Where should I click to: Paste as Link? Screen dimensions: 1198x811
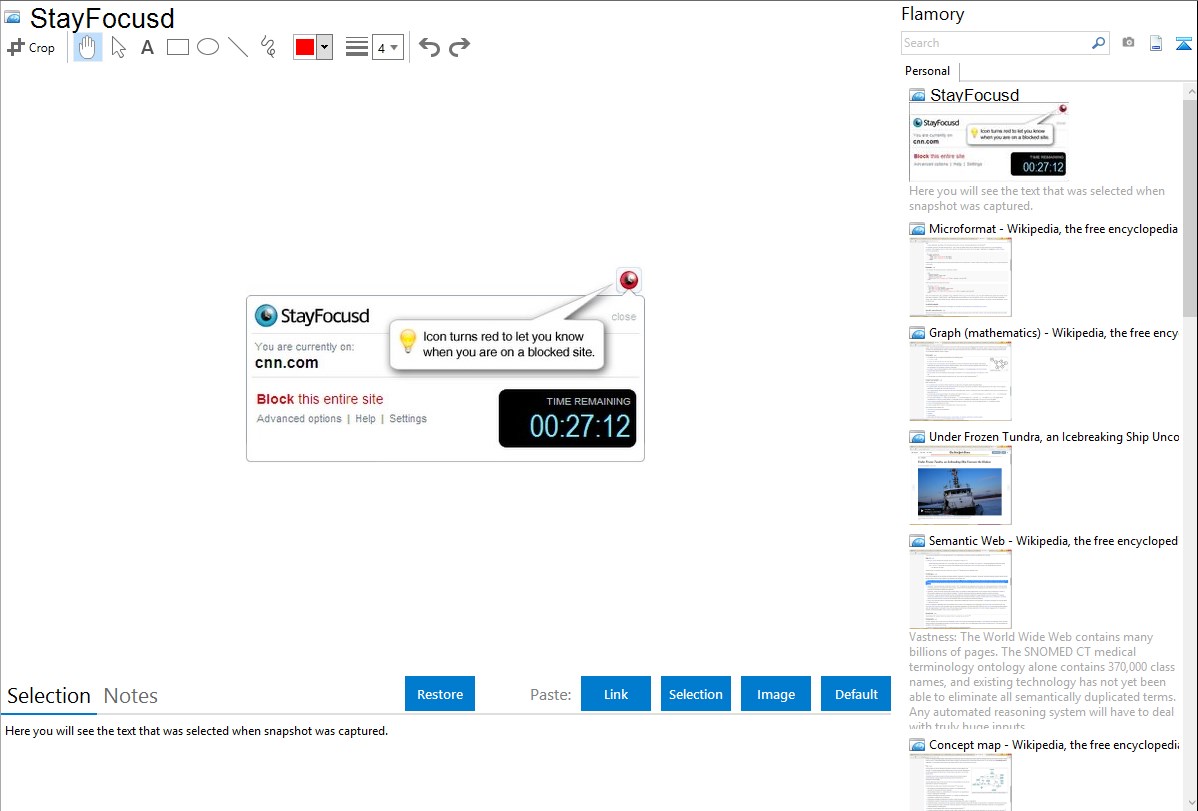click(x=616, y=694)
